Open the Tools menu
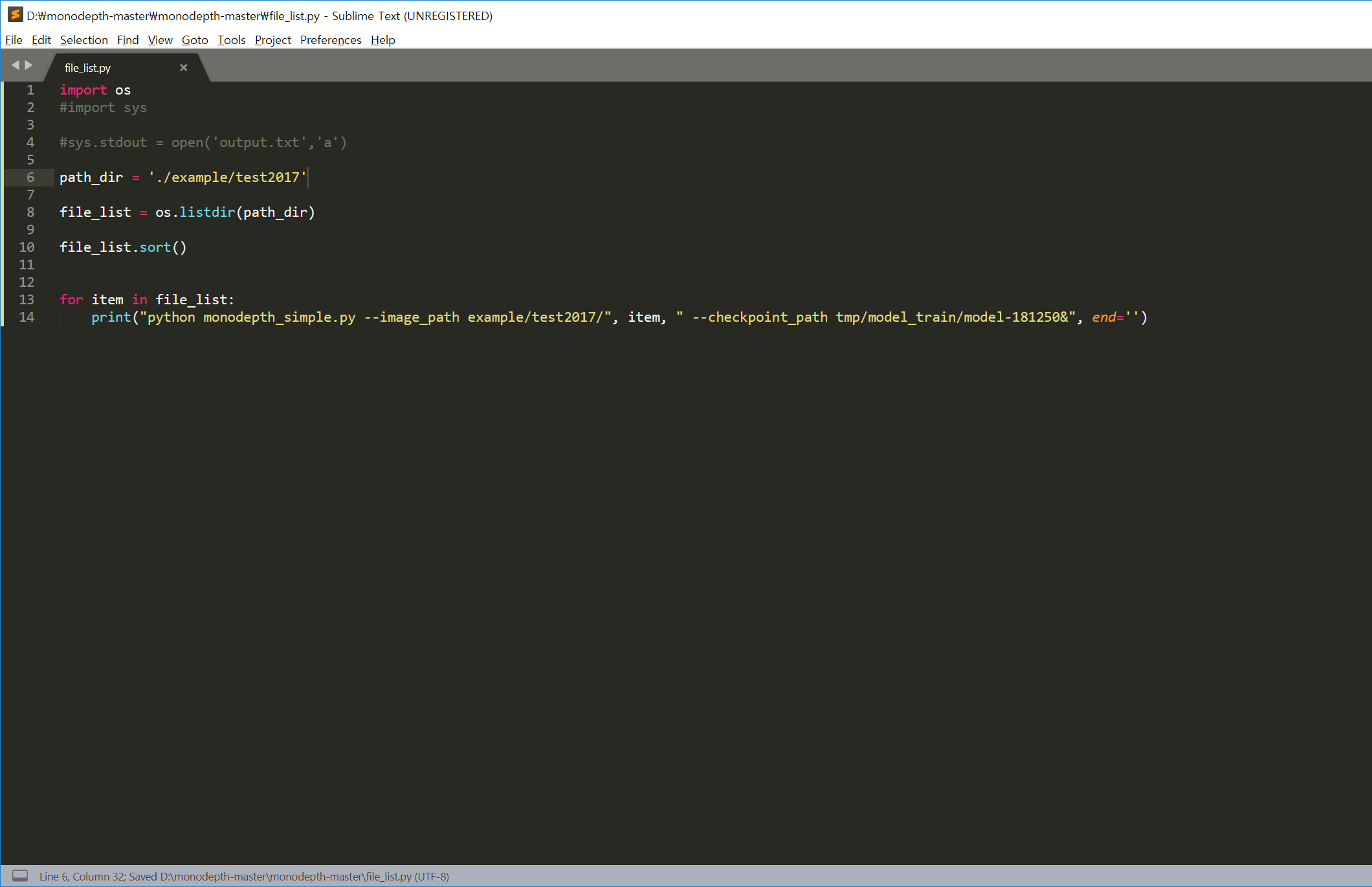The width and height of the screenshot is (1372, 887). coord(231,40)
